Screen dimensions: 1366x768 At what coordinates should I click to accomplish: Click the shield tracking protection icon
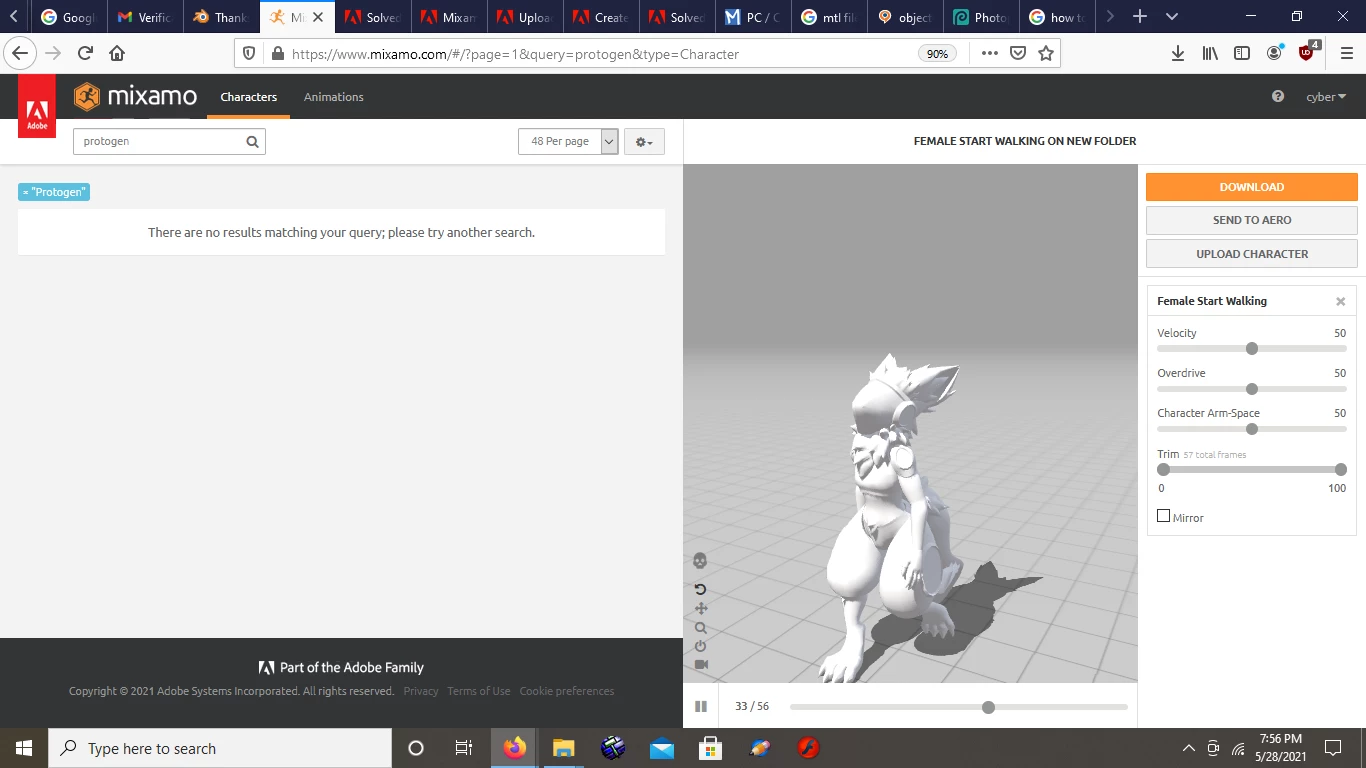point(250,54)
